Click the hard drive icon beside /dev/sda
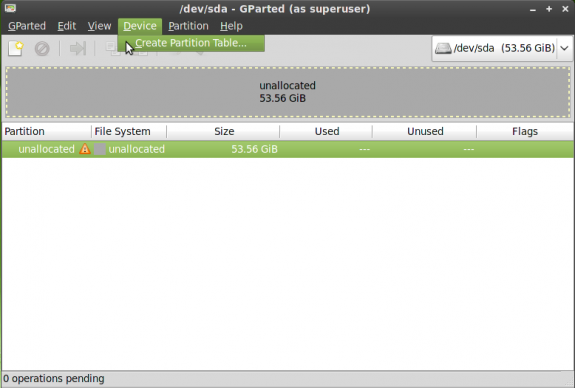 coord(443,48)
